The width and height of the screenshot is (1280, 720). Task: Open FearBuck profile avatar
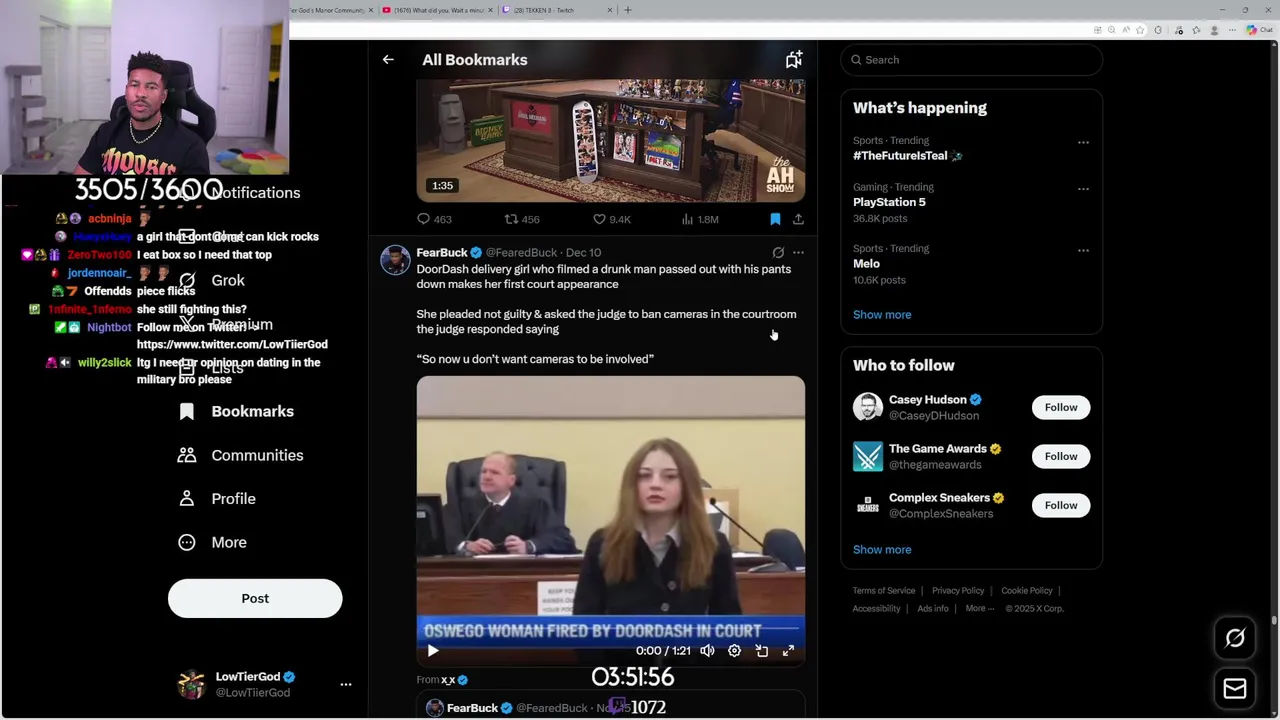(395, 260)
